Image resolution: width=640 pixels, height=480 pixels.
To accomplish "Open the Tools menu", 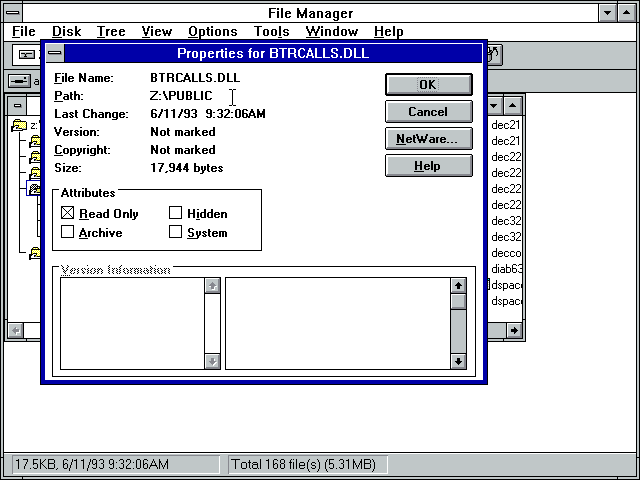I will click(x=271, y=31).
